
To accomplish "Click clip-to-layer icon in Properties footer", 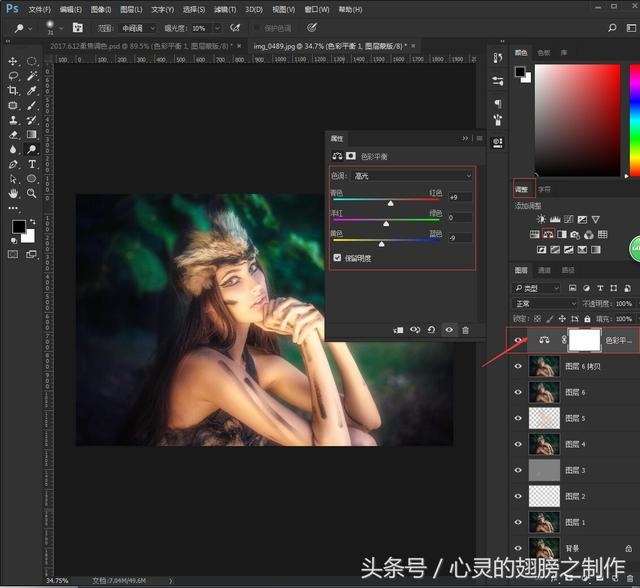I will (x=398, y=330).
